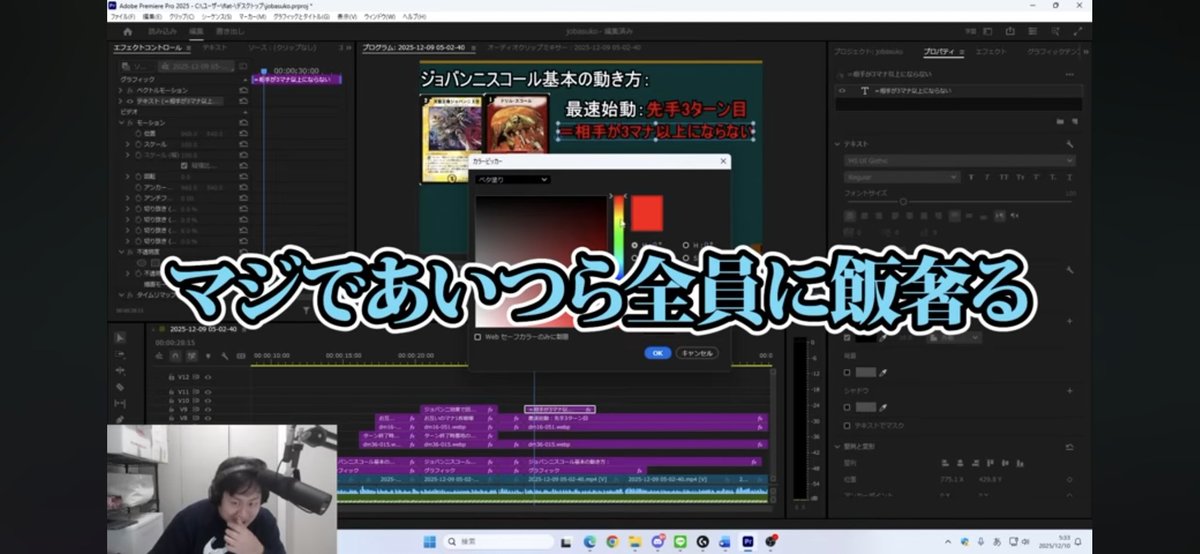The image size is (1200, 554).
Task: Open the fill type dropdown in color picker
Action: (513, 179)
